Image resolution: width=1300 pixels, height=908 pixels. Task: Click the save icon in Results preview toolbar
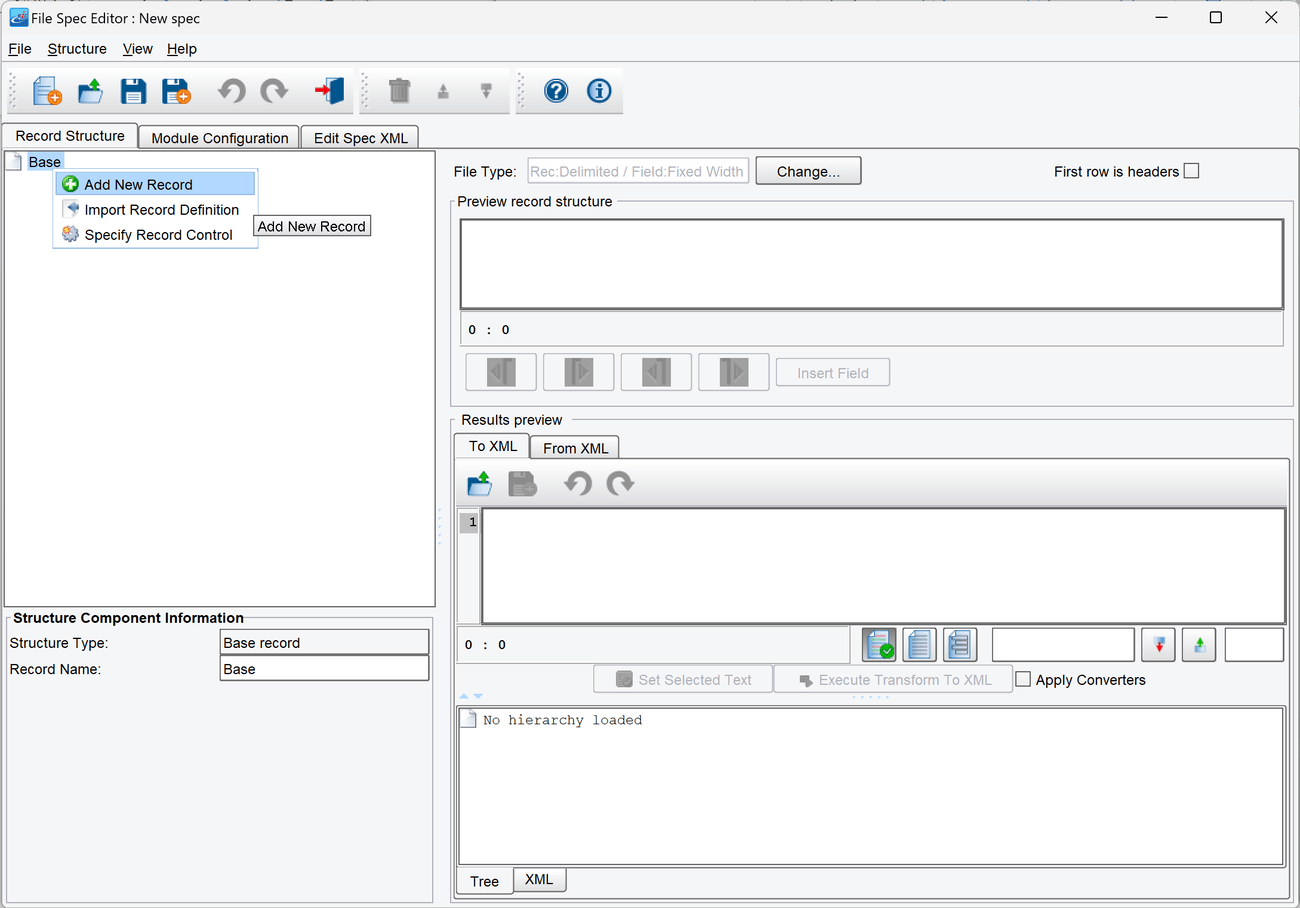click(523, 484)
